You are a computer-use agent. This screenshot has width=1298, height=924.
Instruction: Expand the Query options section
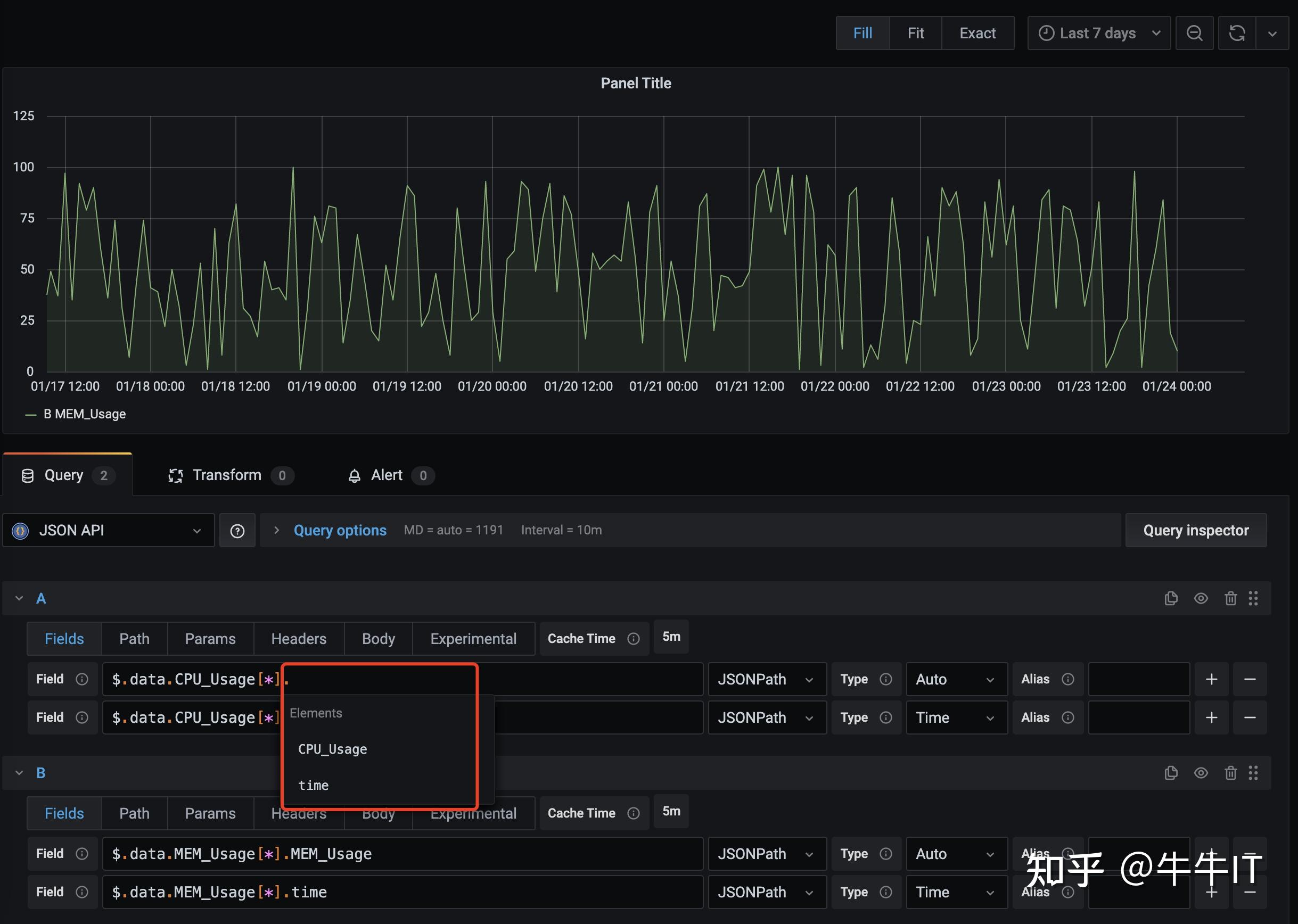(339, 530)
